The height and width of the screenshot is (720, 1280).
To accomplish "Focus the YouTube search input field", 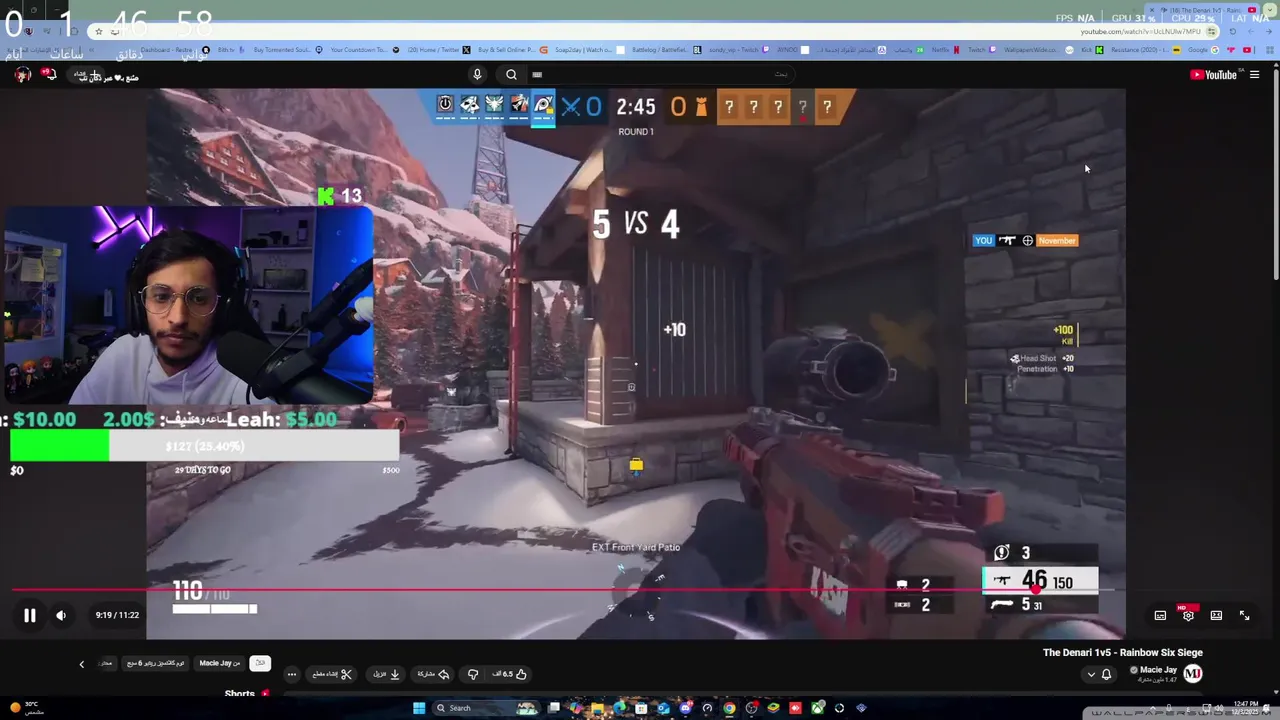I will click(660, 74).
